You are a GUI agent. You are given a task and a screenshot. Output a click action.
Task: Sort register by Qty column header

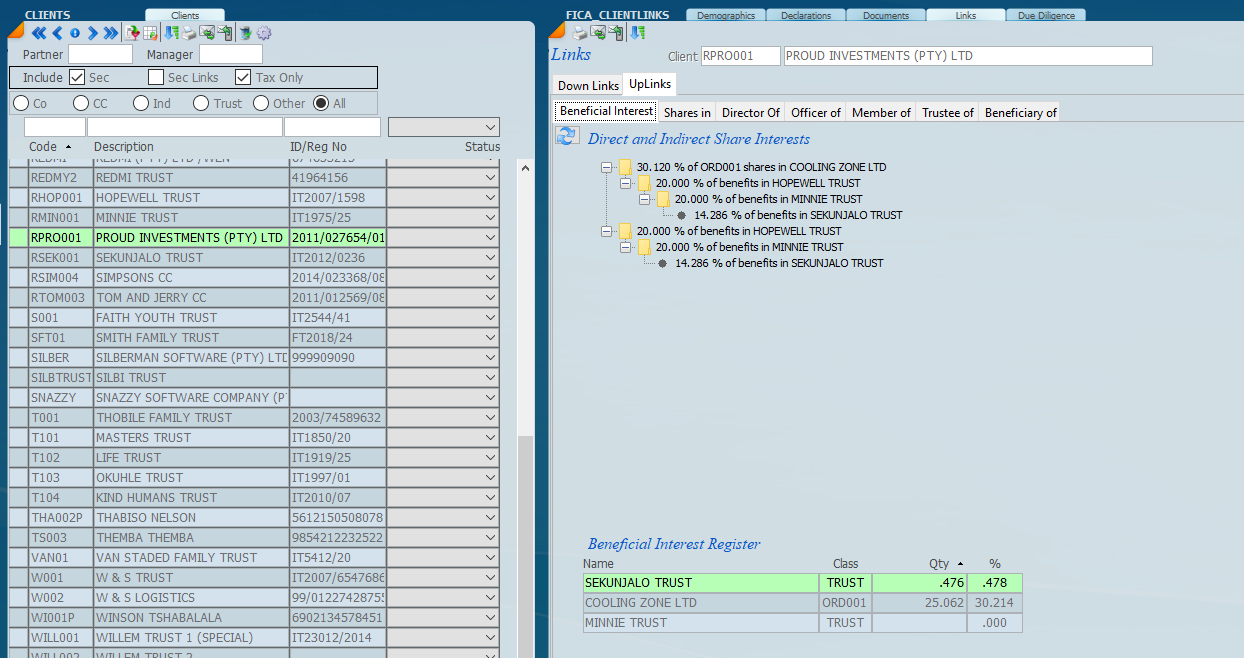[x=937, y=564]
